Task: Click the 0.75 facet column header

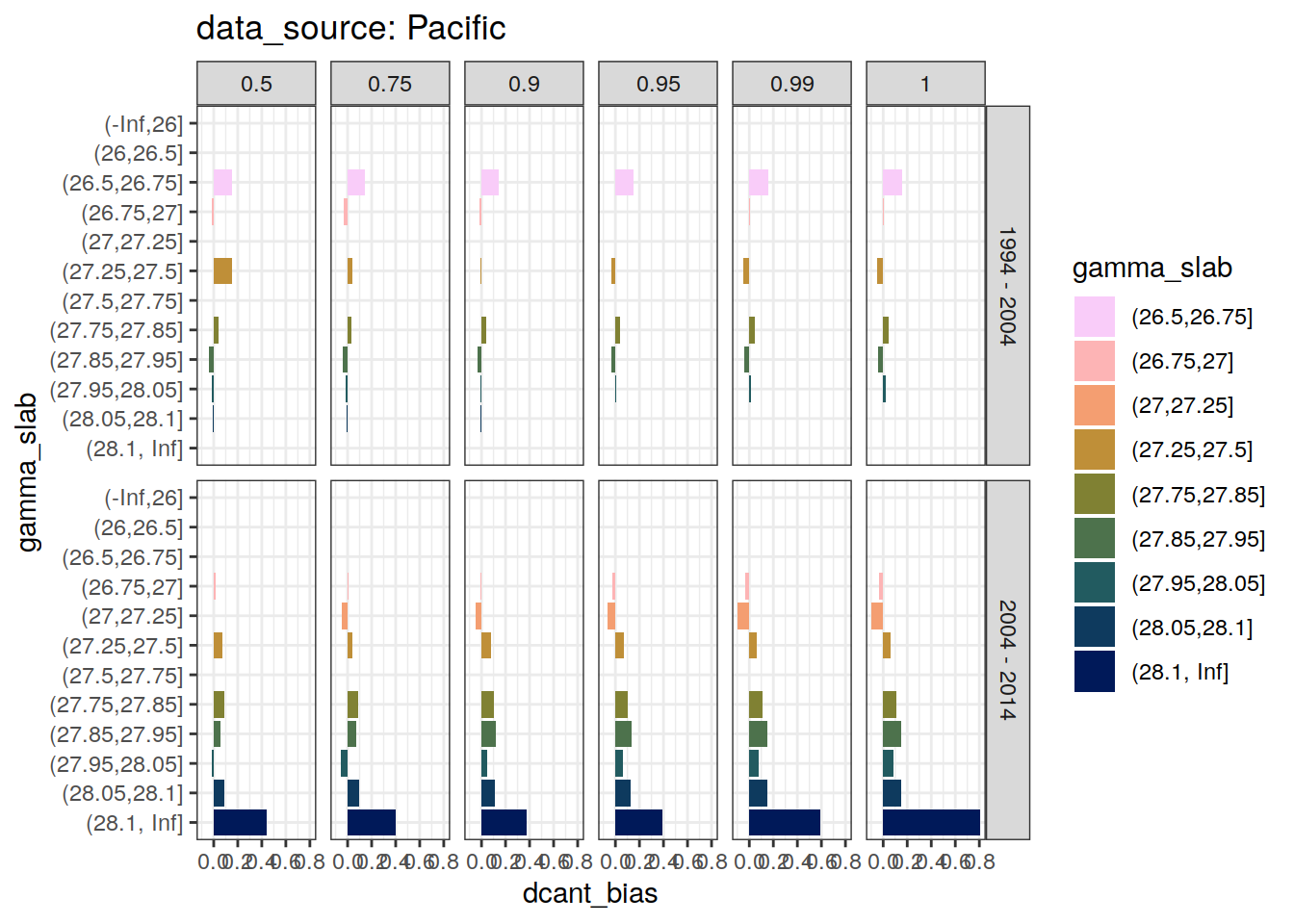Action: pyautogui.click(x=390, y=84)
